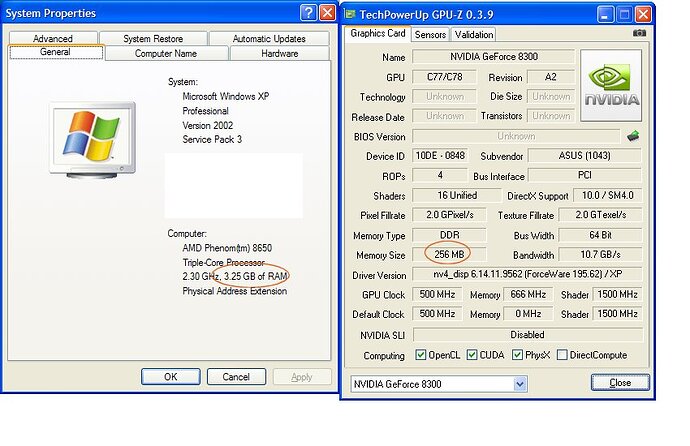The width and height of the screenshot is (690, 446).
Task: Toggle the CUDA checkbox
Action: (x=472, y=355)
